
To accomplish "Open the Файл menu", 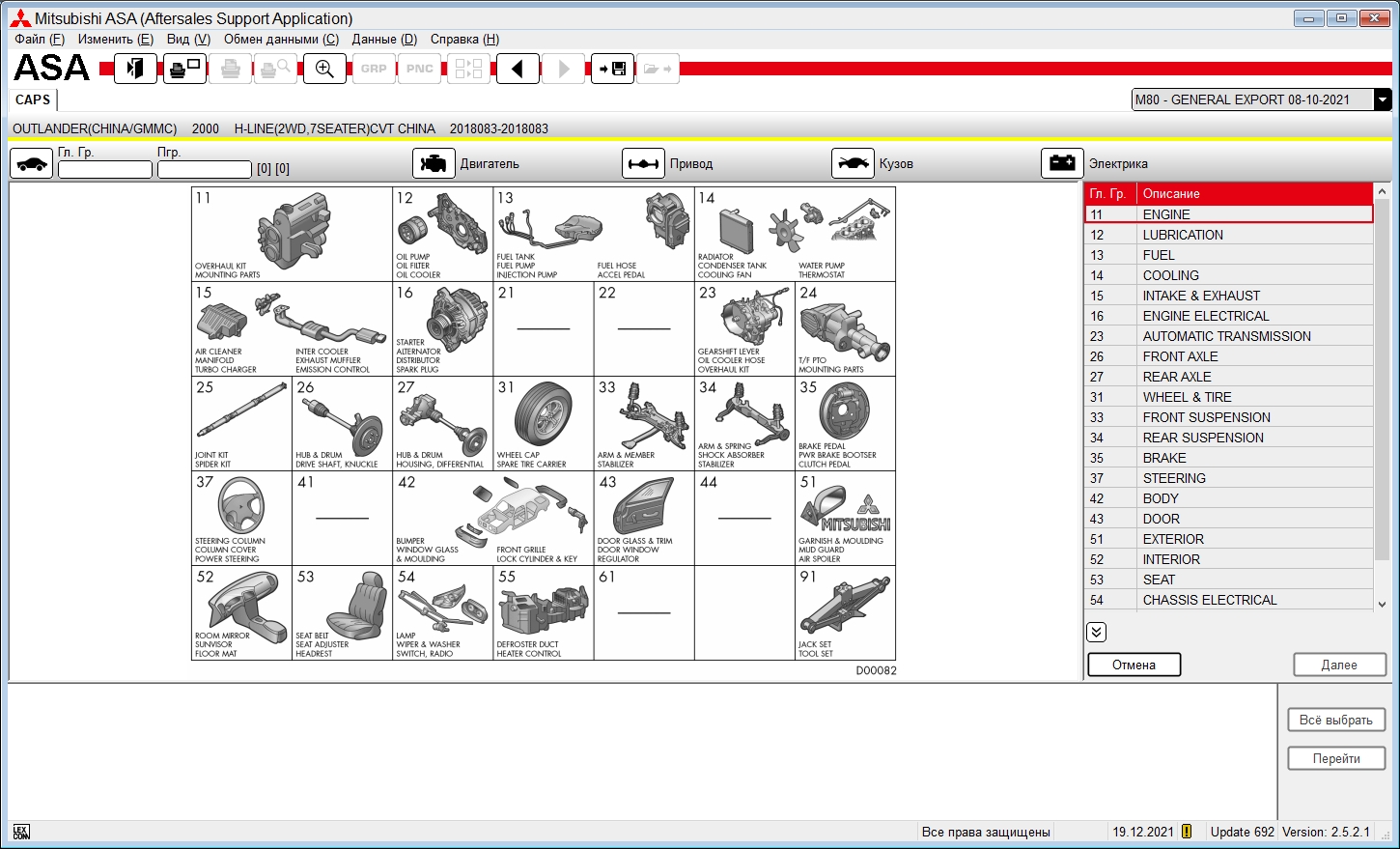I will [40, 39].
